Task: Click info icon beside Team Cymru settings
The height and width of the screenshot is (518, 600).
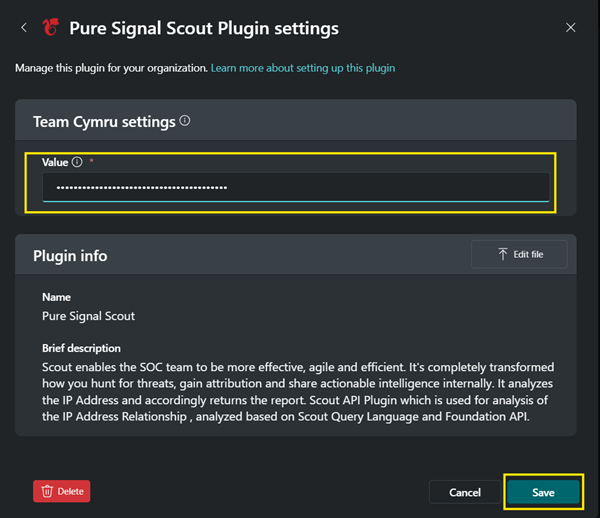Action: tap(185, 121)
